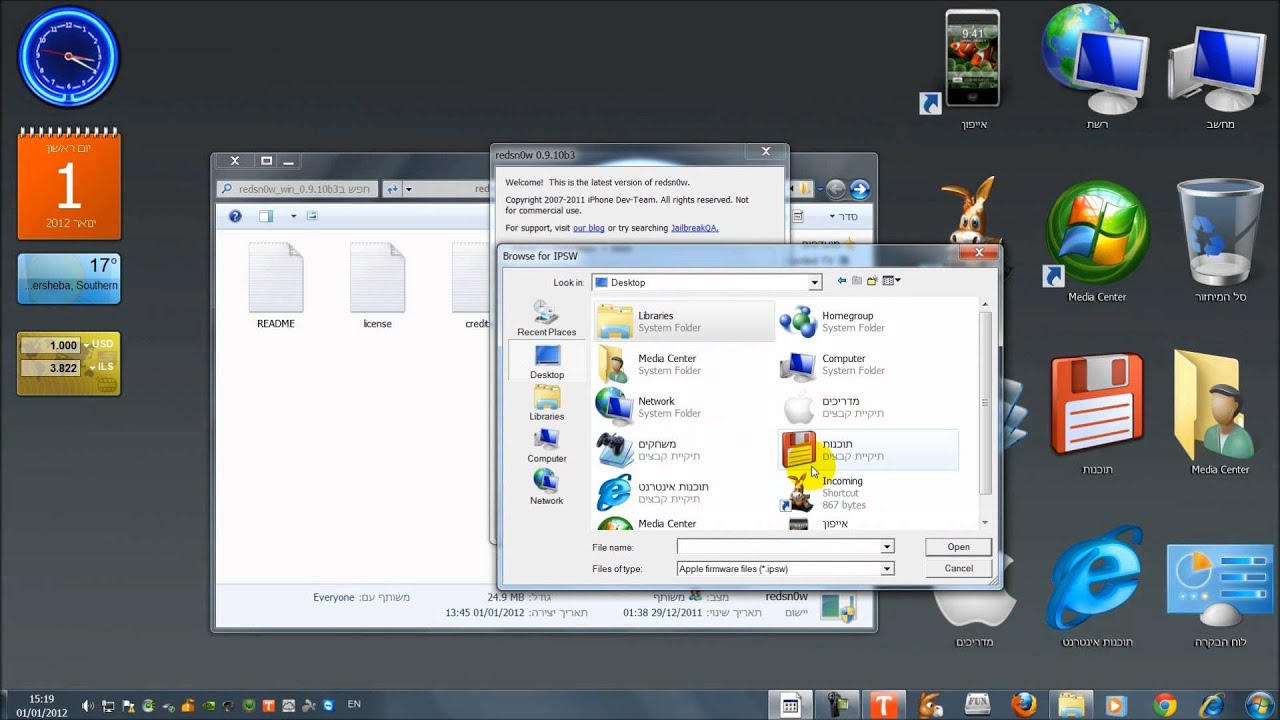
Task: Create new folder in Browse for IPSW dialog
Action: pos(872,281)
